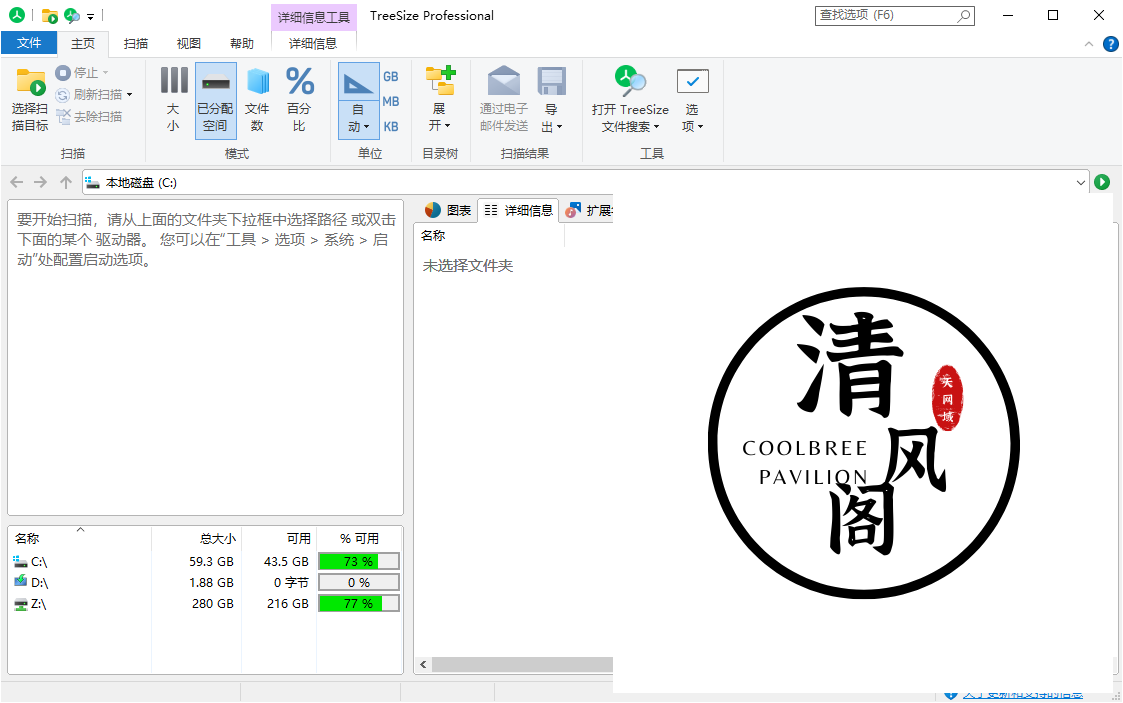Switch to the 主页 ribbon tab
Screen dimensions: 1123x703
[x=83, y=44]
